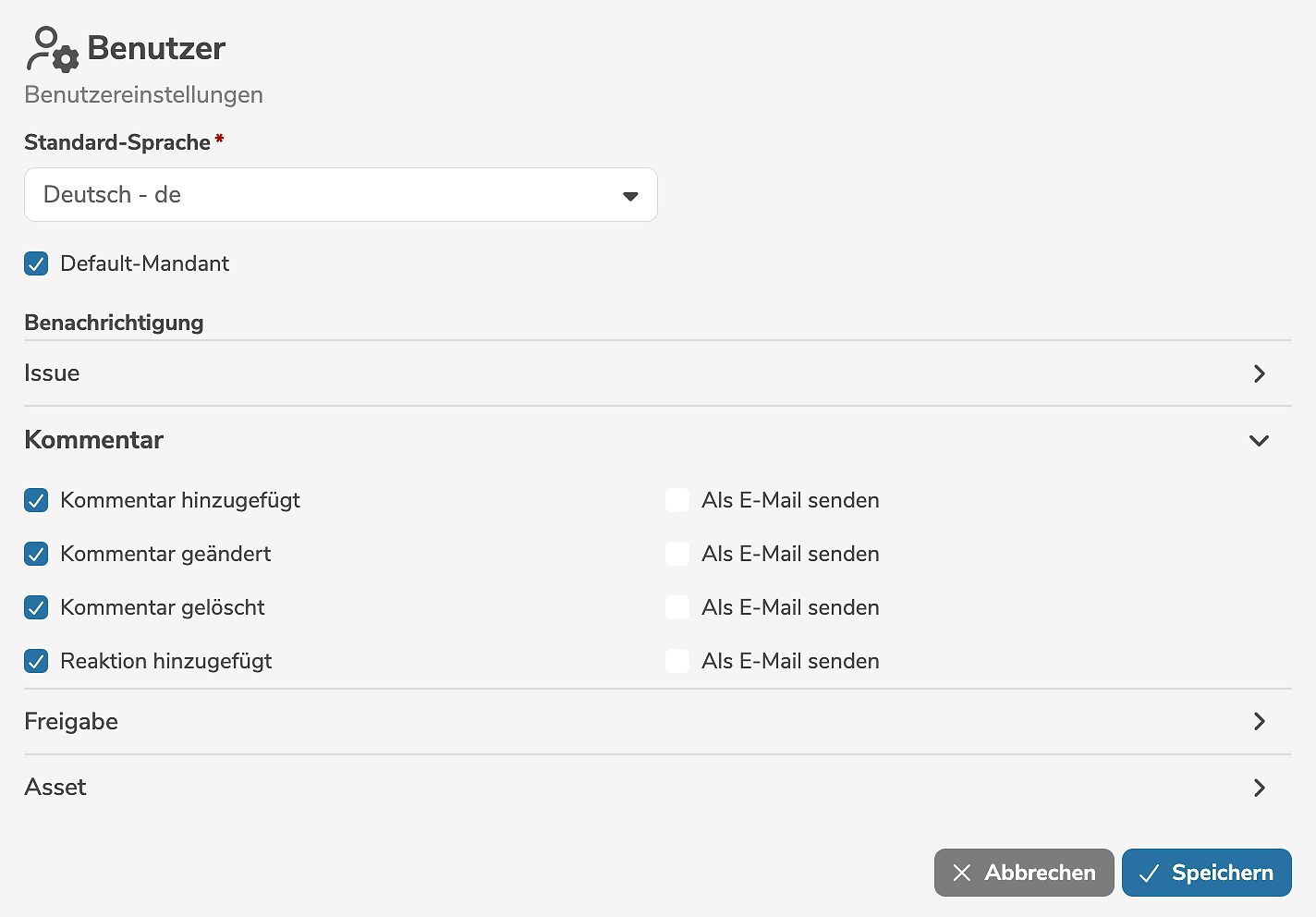Uncheck the Default-Mandant checkbox
The image size is (1316, 917).
point(36,264)
